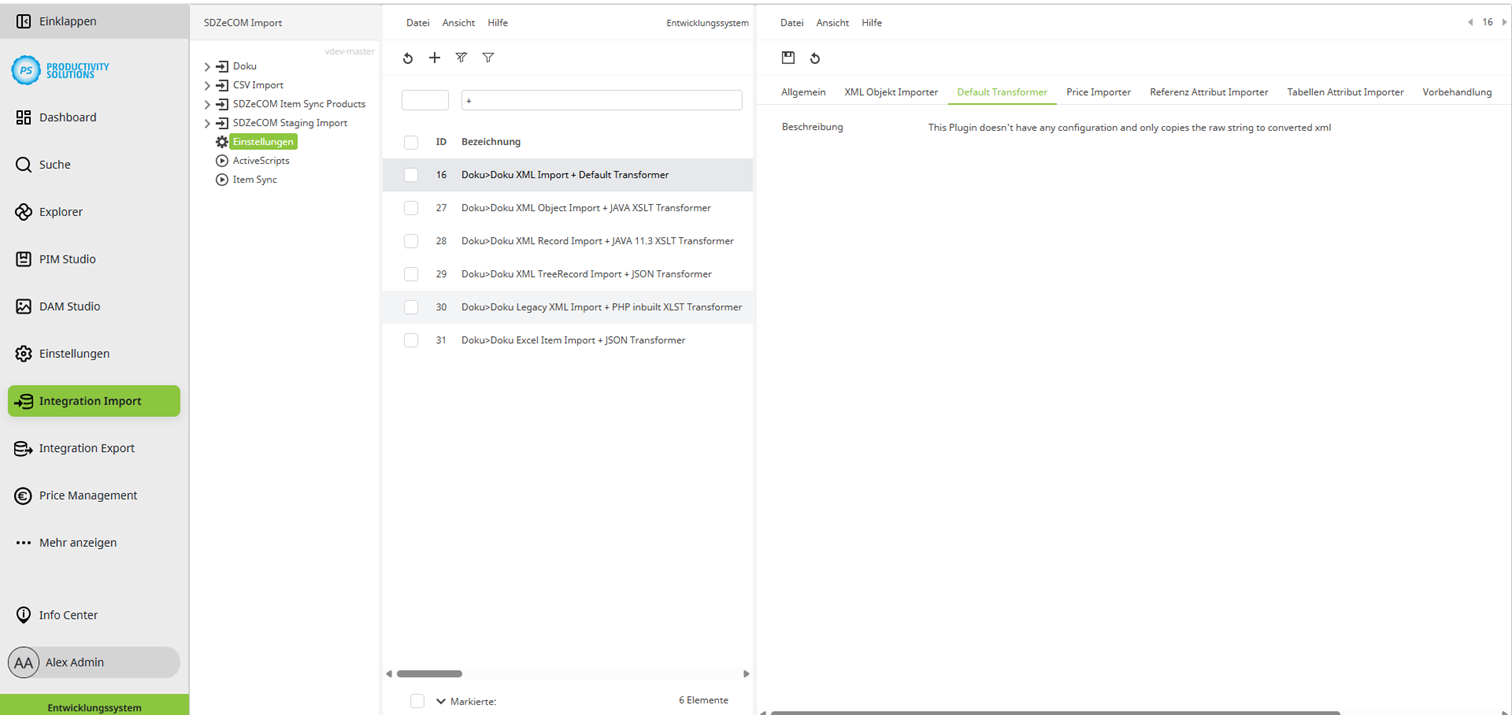Screen dimensions: 1512x715
Task: Expand the SDZeCOM Staging Import node
Action: tap(207, 122)
